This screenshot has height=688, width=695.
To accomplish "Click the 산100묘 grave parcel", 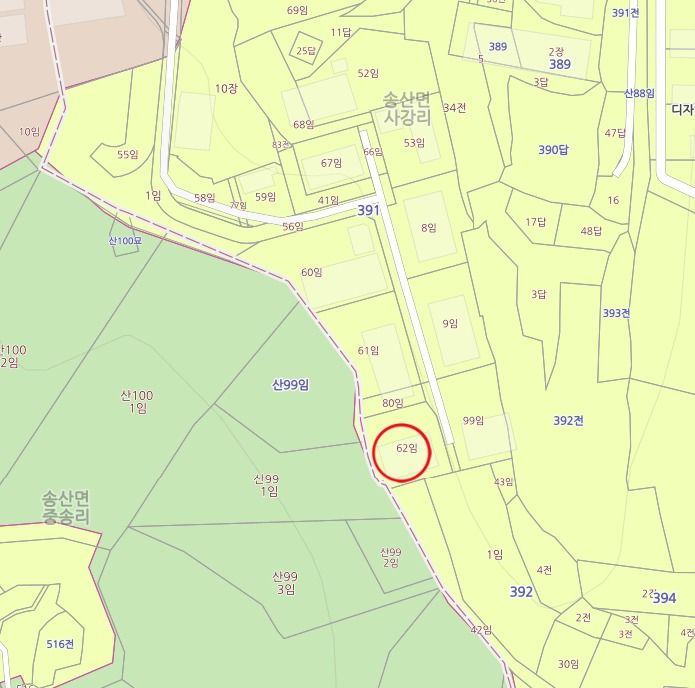I will [x=125, y=241].
